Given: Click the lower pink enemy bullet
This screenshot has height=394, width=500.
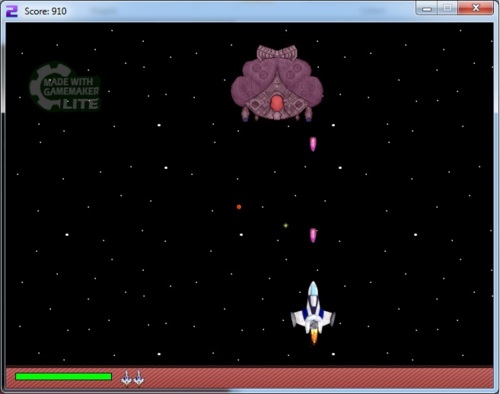Looking at the screenshot, I should pyautogui.click(x=313, y=235).
